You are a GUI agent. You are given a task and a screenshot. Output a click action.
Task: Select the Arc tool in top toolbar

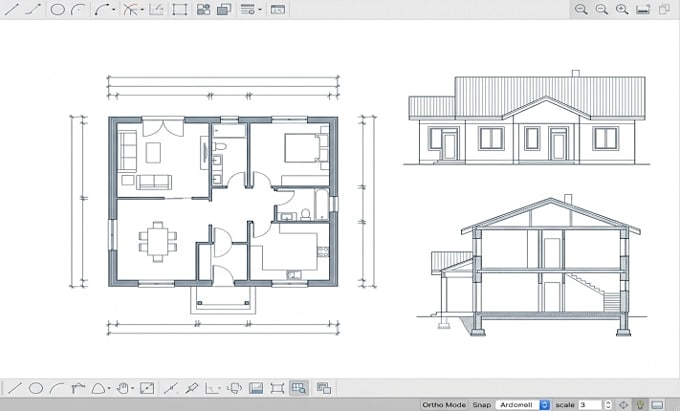[78, 9]
